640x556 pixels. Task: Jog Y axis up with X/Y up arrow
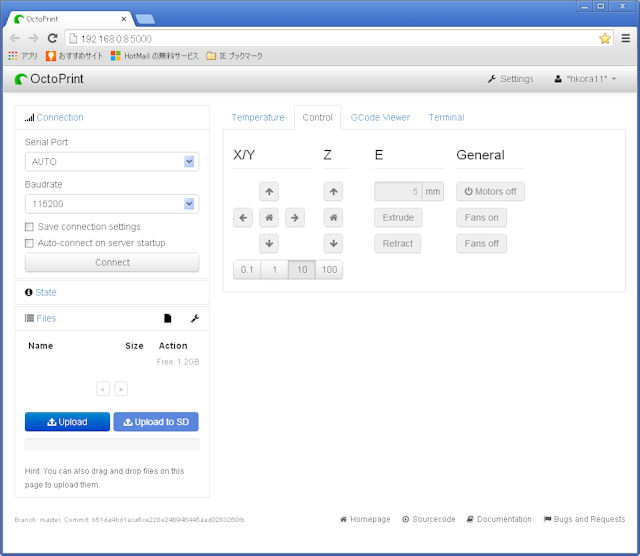pos(269,191)
